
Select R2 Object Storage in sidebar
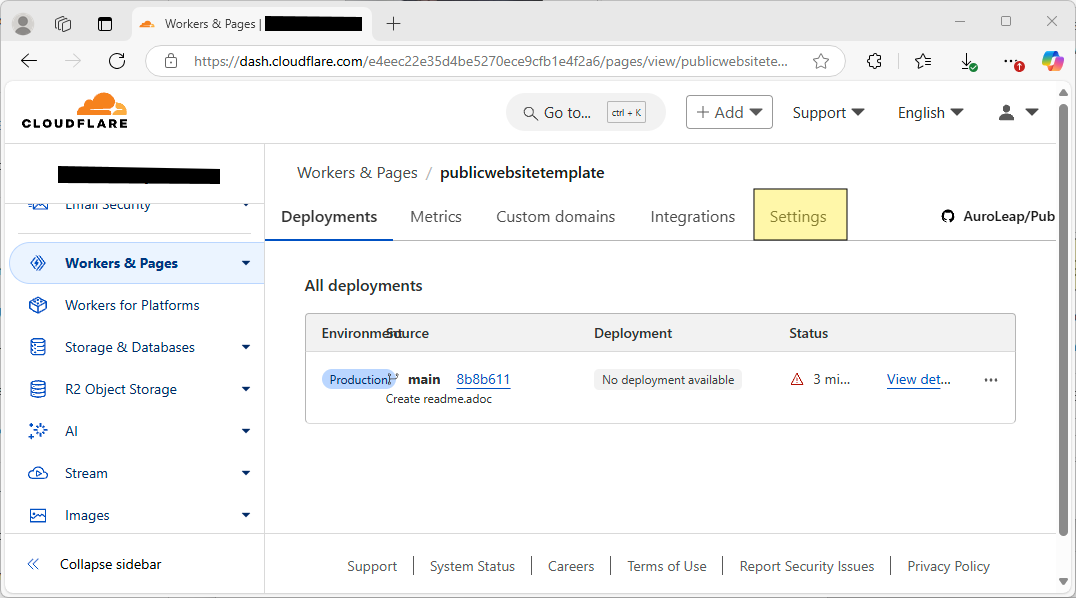tap(122, 389)
